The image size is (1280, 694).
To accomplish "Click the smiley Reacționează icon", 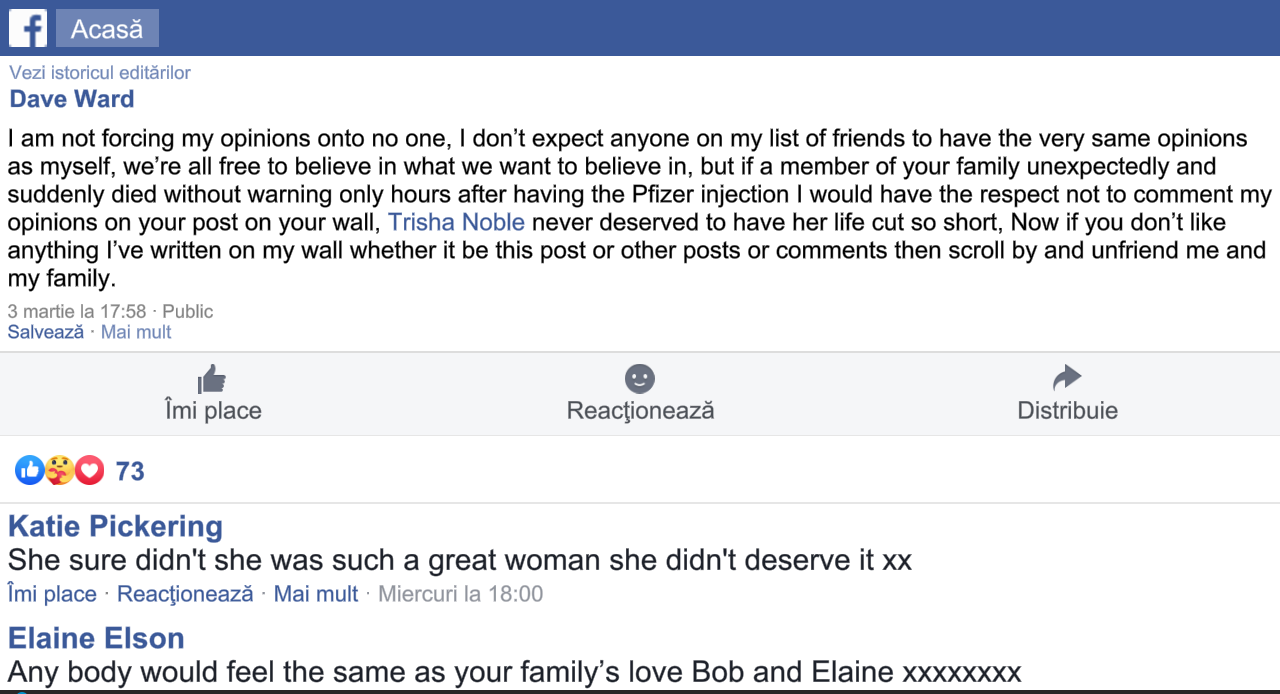I will pos(640,378).
